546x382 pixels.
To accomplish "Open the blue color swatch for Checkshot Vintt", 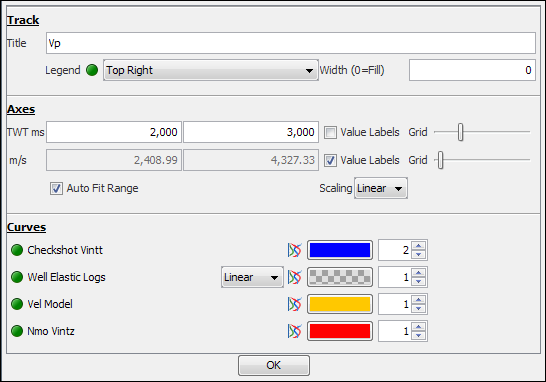I will [340, 250].
